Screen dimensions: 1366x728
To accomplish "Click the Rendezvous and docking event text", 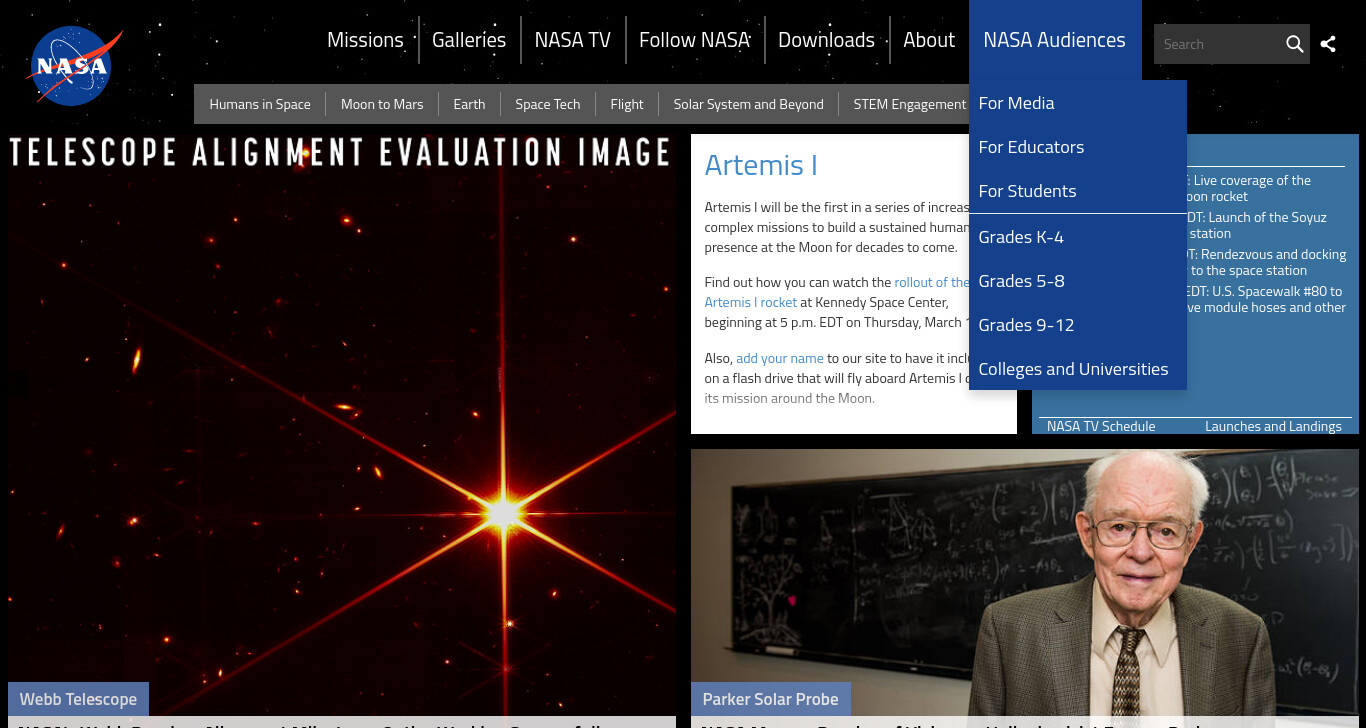I will [1267, 262].
